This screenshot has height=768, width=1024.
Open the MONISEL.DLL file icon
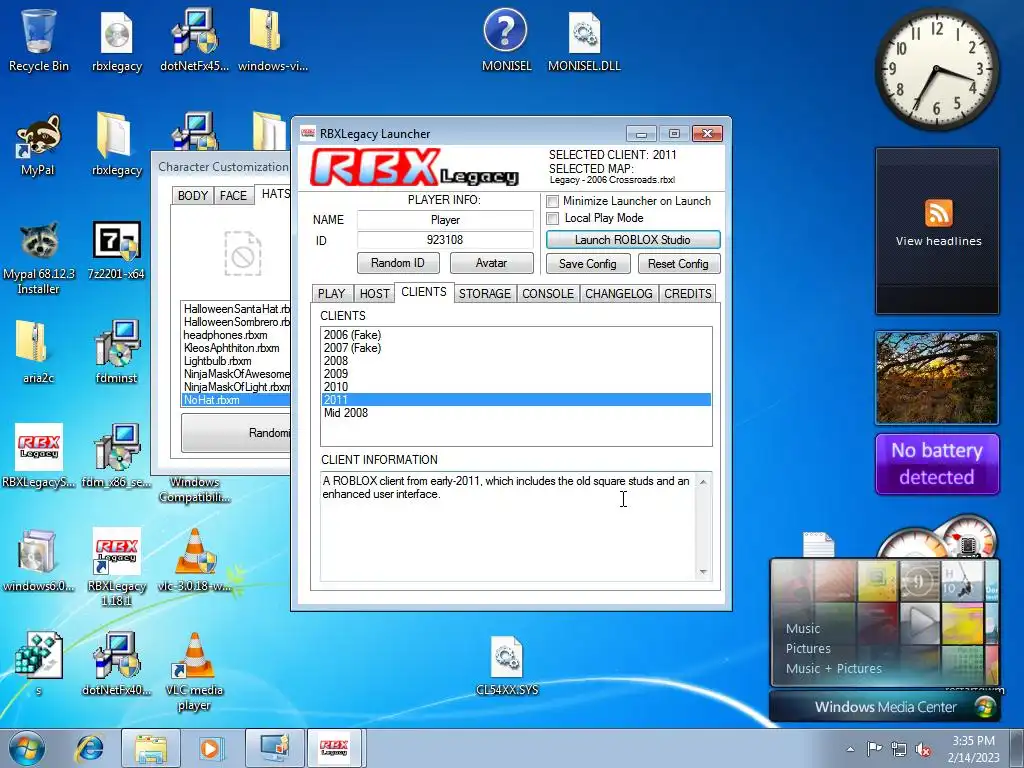pyautogui.click(x=584, y=40)
